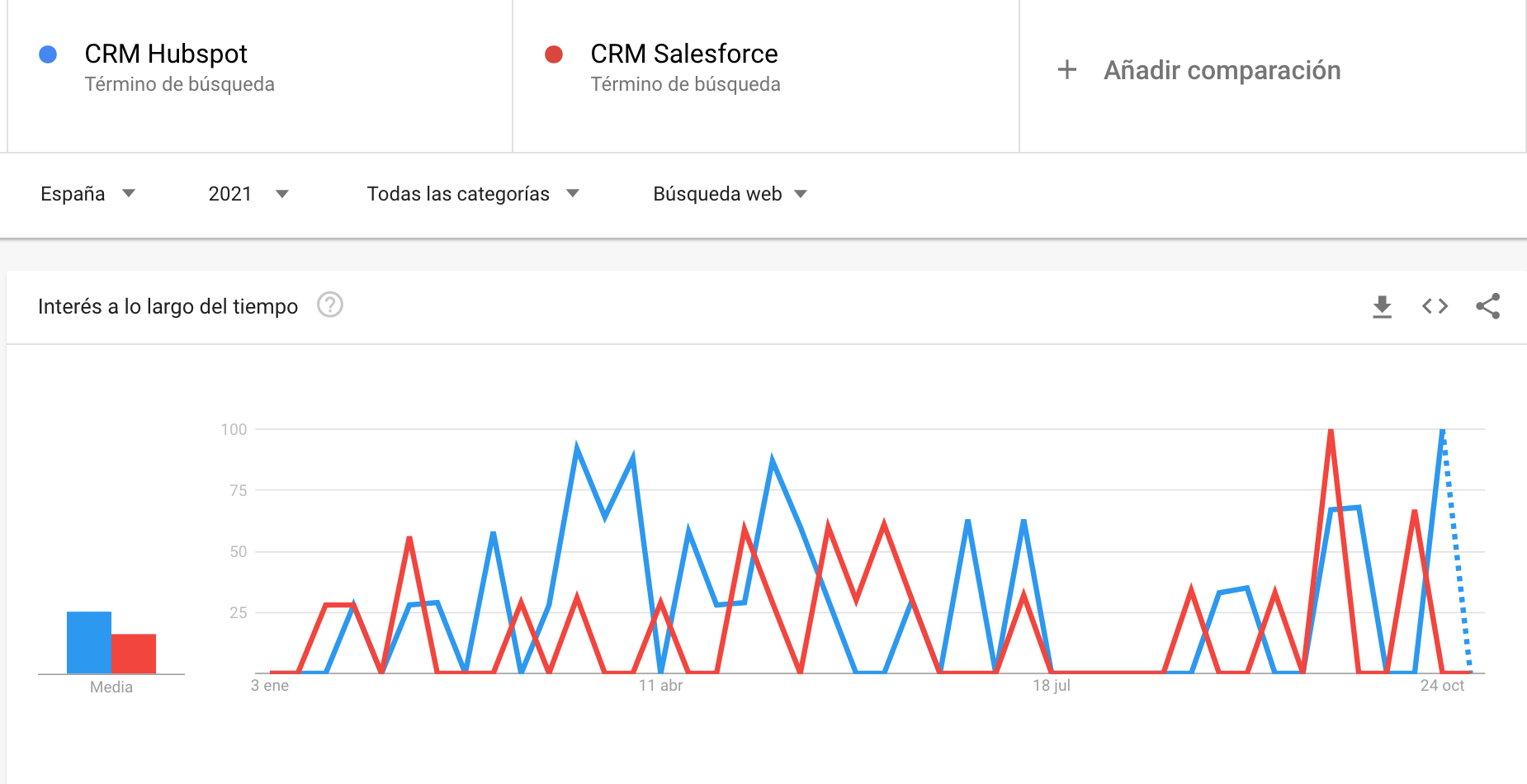1527x784 pixels.
Task: Open the 2021 time range dropdown
Action: pyautogui.click(x=248, y=194)
